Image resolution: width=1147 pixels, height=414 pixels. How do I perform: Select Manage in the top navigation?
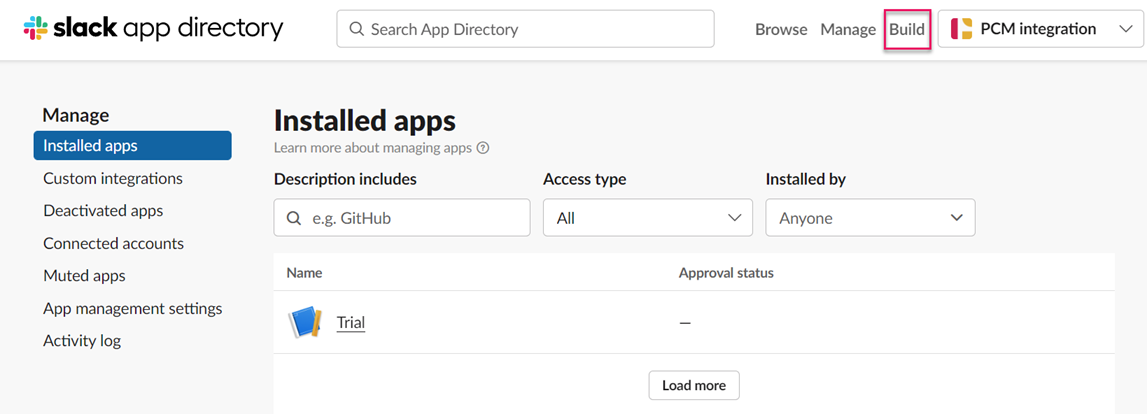point(848,29)
